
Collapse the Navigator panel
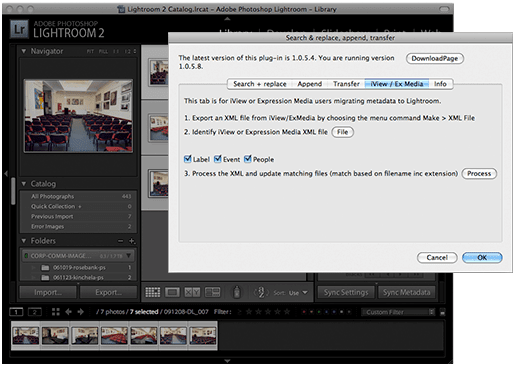coord(24,51)
